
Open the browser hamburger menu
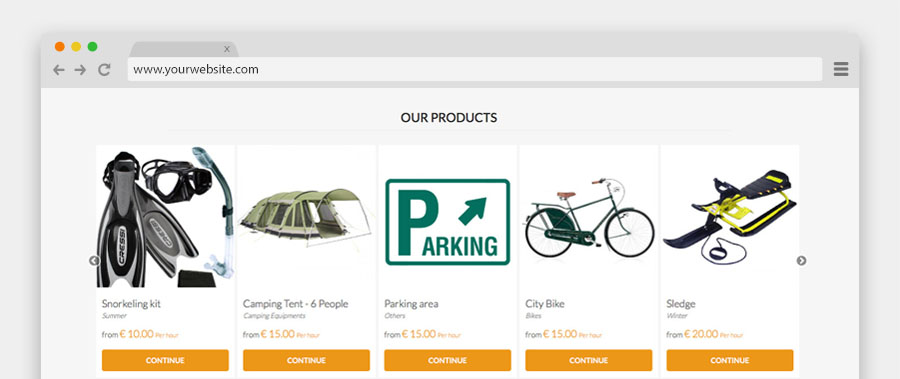click(x=841, y=69)
